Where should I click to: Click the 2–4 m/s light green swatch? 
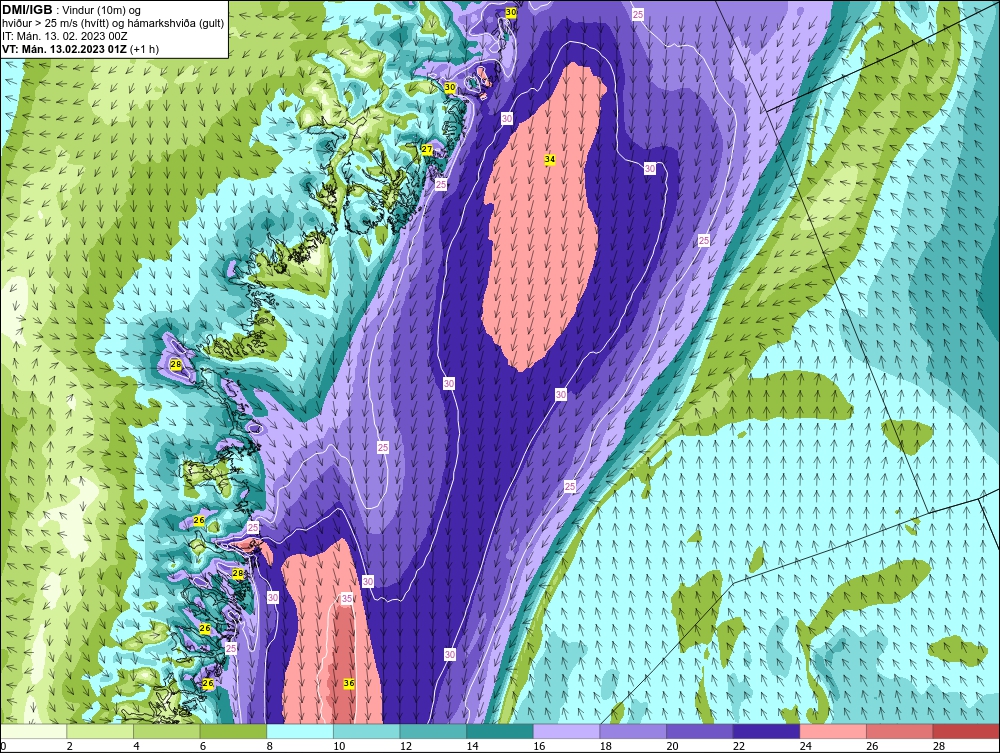point(99,731)
